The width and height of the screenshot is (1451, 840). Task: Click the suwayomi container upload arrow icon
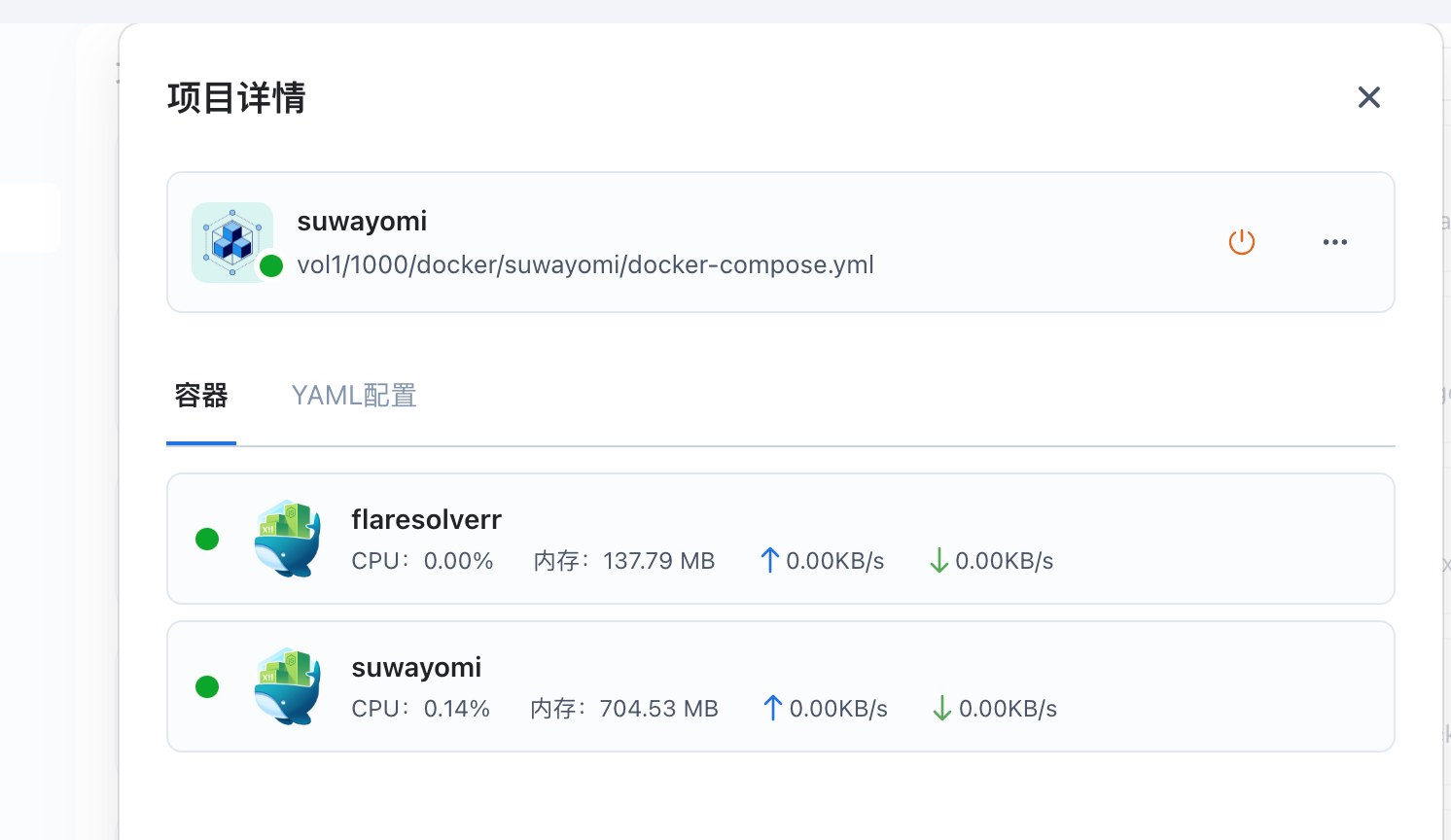click(x=773, y=708)
